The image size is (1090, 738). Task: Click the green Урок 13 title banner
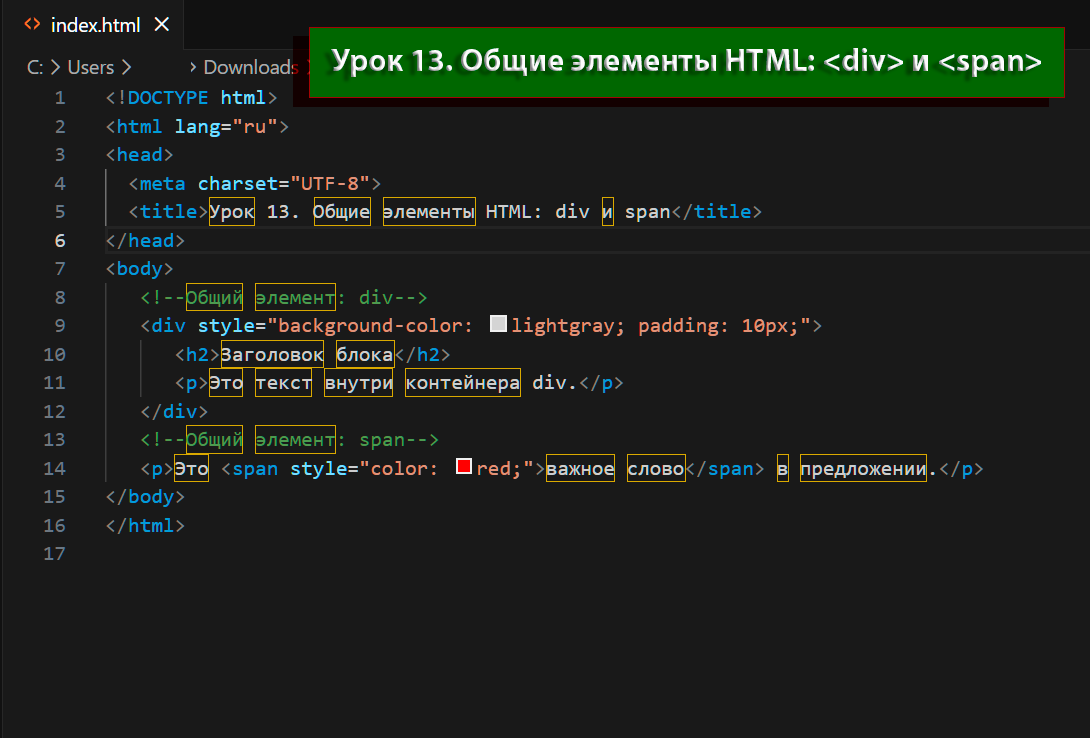(x=686, y=61)
